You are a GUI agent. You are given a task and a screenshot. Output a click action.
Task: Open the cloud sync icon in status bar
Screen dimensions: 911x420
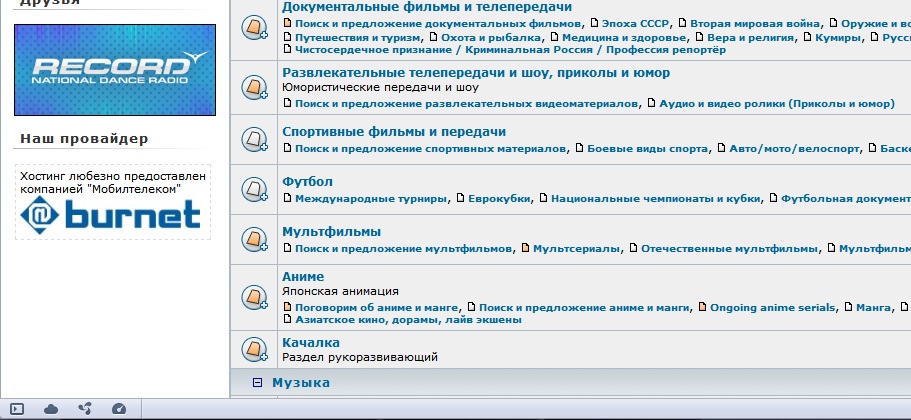tap(51, 410)
